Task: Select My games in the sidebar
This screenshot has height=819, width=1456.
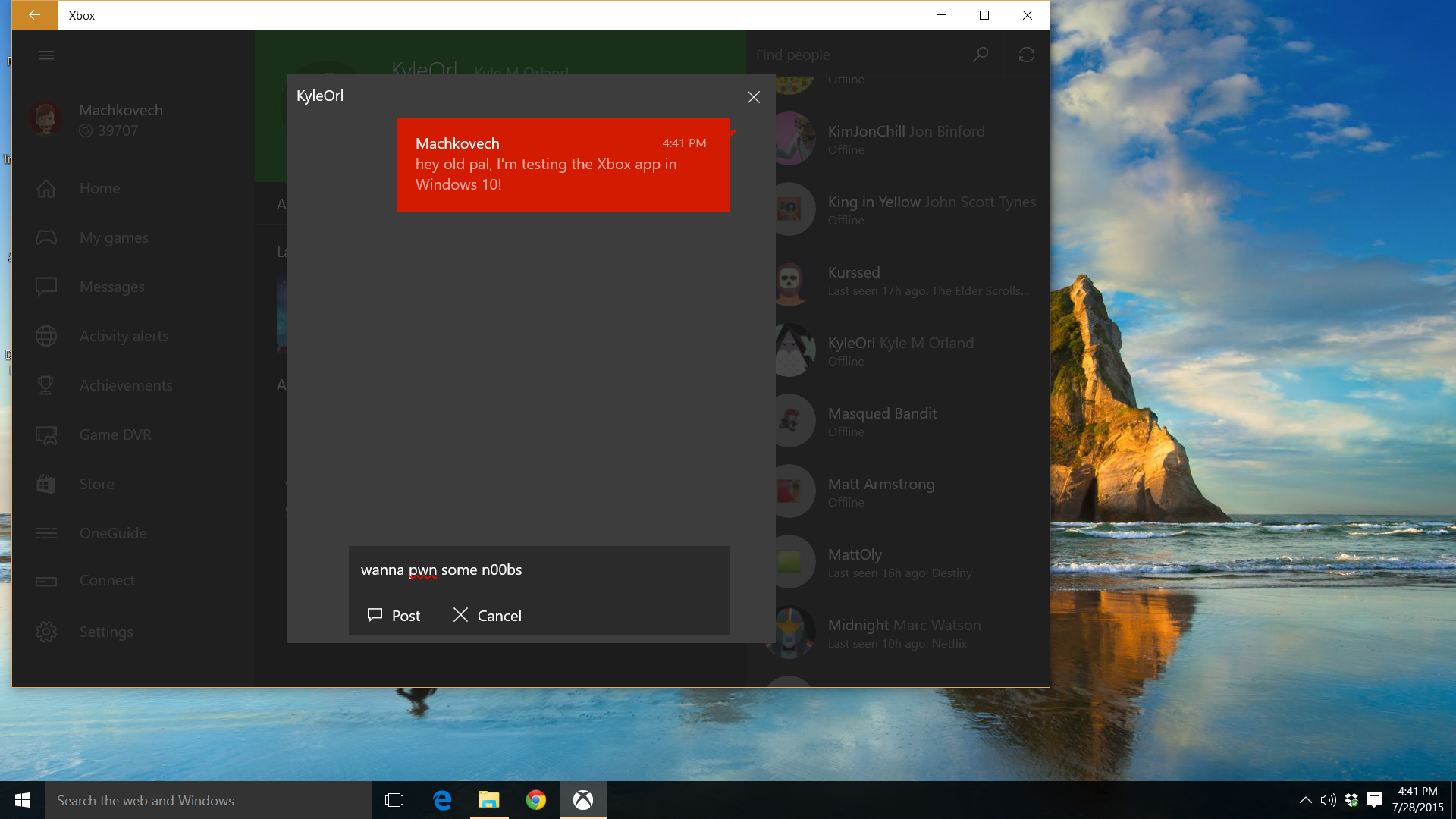Action: coord(114,237)
